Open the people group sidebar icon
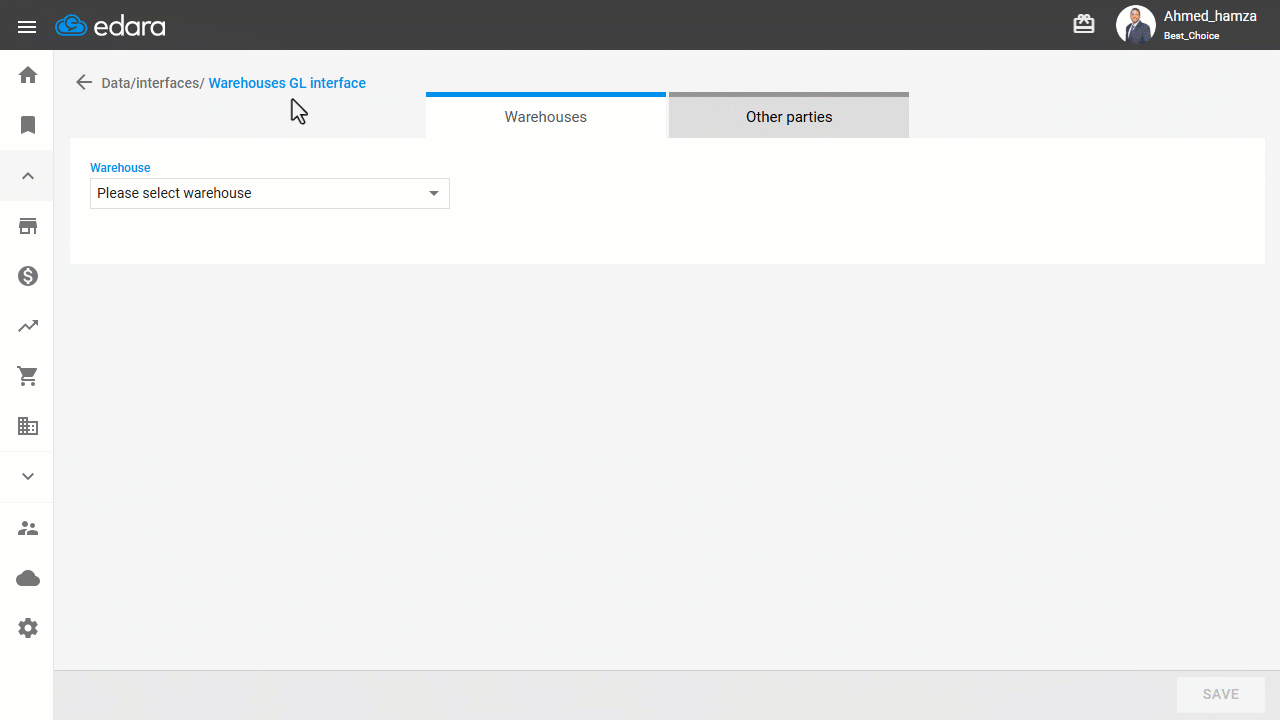 (28, 528)
